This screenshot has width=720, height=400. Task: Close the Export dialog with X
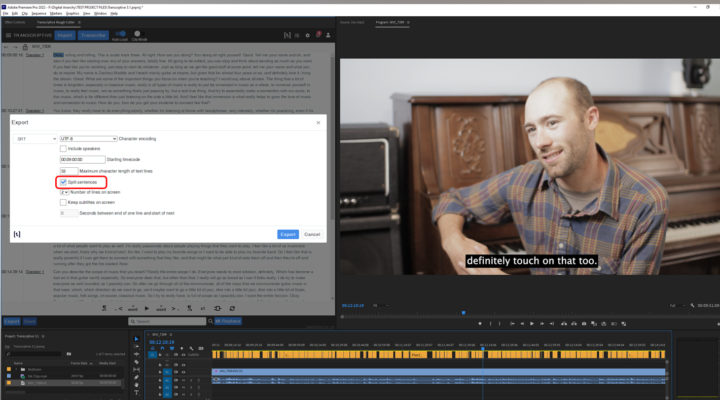[x=318, y=123]
